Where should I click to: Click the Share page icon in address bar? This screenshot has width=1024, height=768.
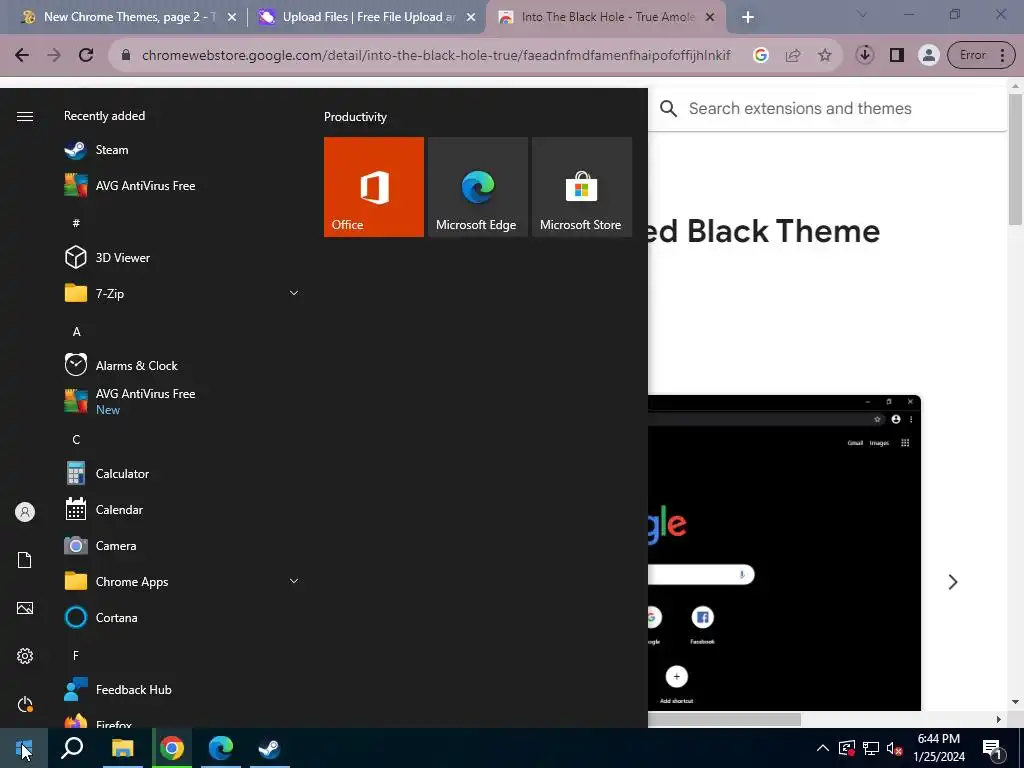(793, 55)
